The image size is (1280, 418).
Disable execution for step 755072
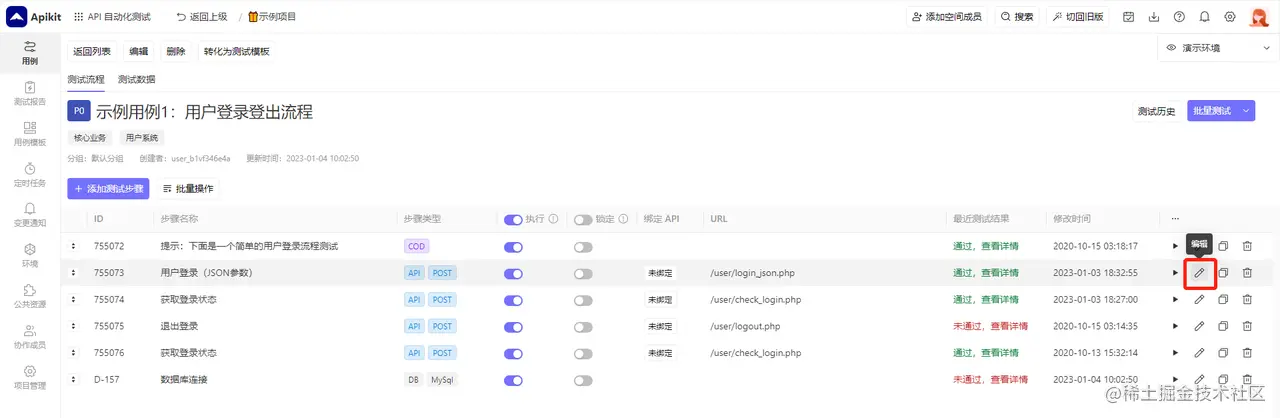[x=513, y=246]
